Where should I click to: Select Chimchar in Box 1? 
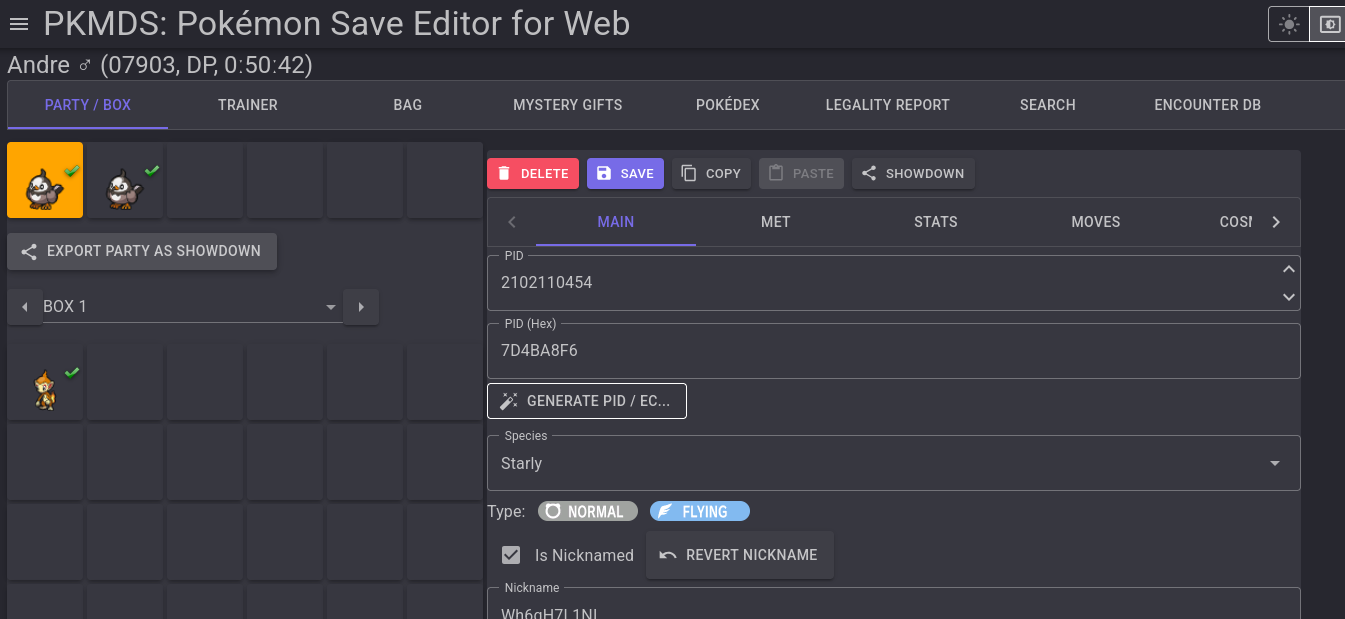45,385
